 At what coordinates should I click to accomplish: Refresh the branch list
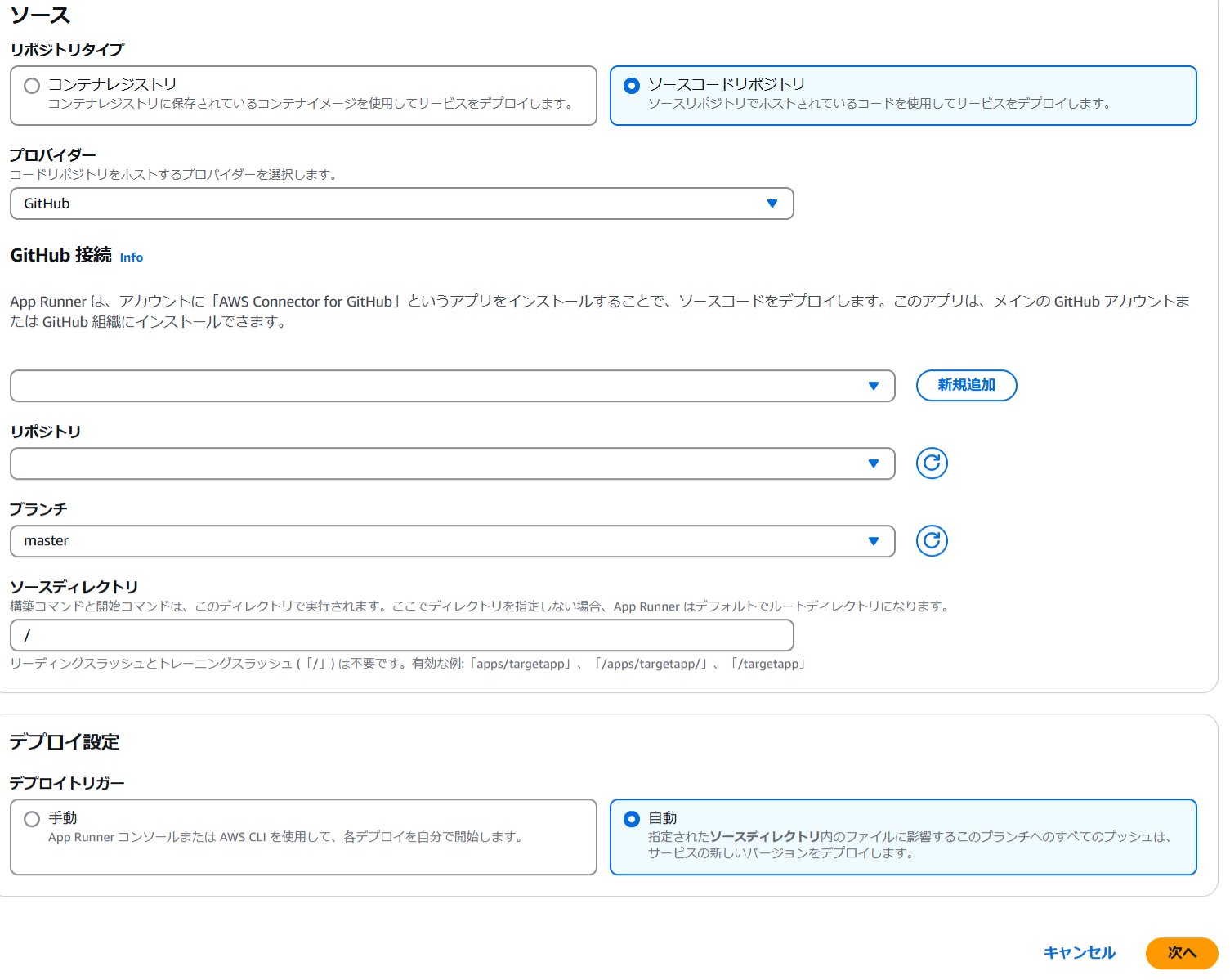coord(932,541)
